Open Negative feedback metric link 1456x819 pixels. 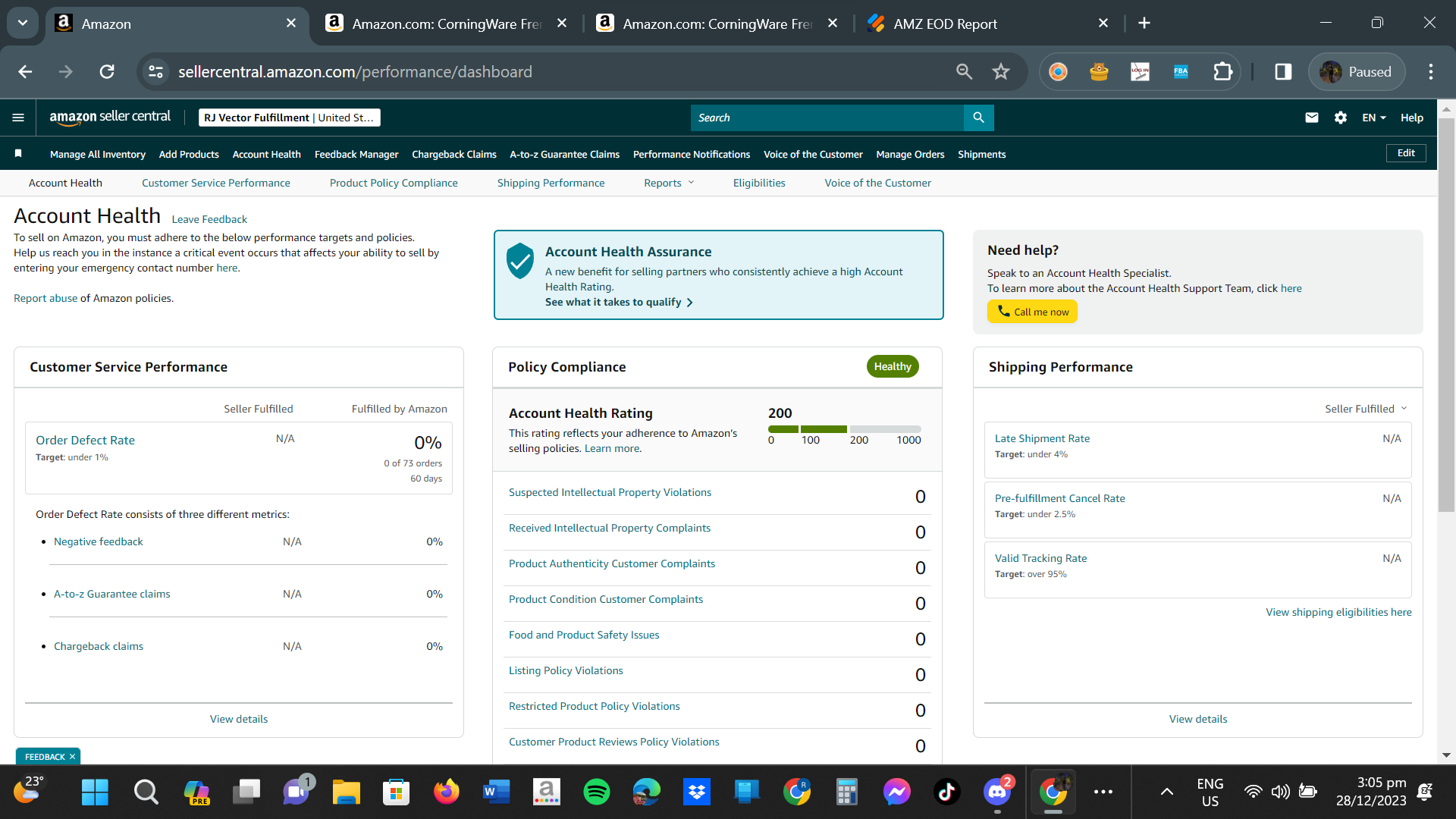[99, 541]
